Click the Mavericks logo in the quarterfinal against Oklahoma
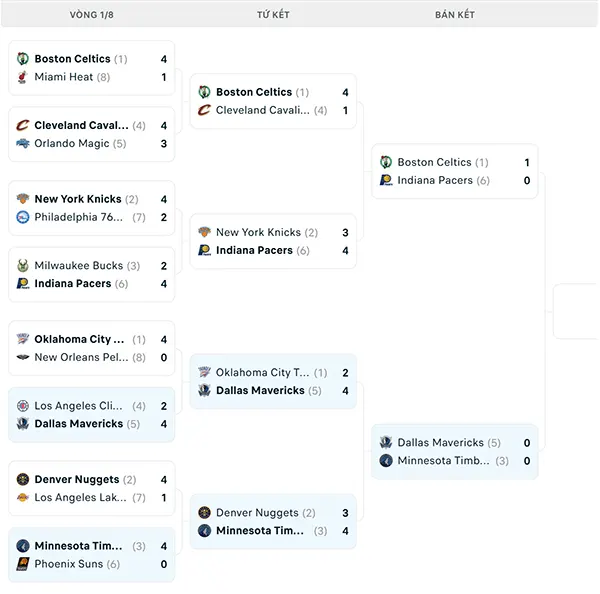This screenshot has height=594, width=600. click(x=204, y=390)
